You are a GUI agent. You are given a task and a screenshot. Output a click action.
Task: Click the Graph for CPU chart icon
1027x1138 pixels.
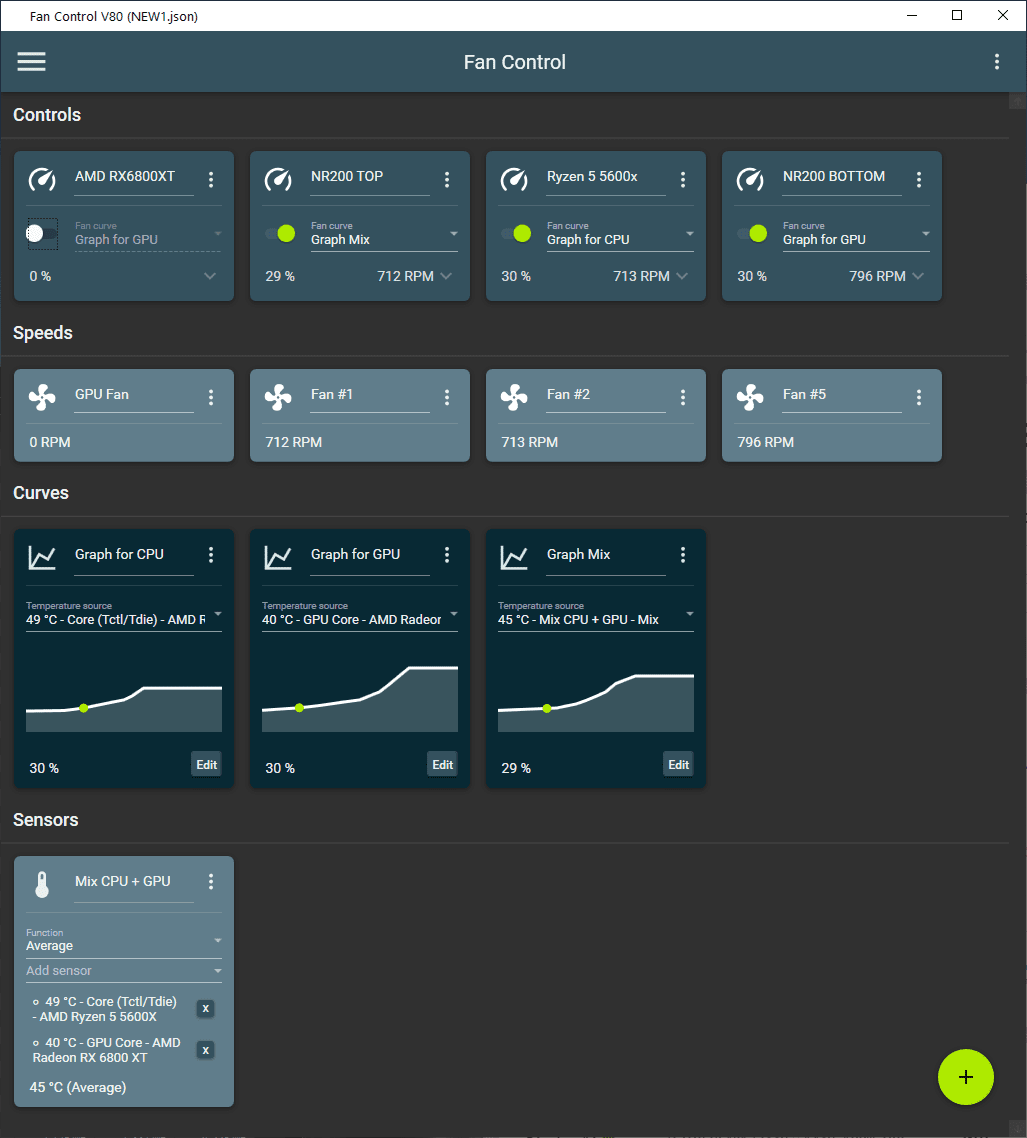point(42,557)
